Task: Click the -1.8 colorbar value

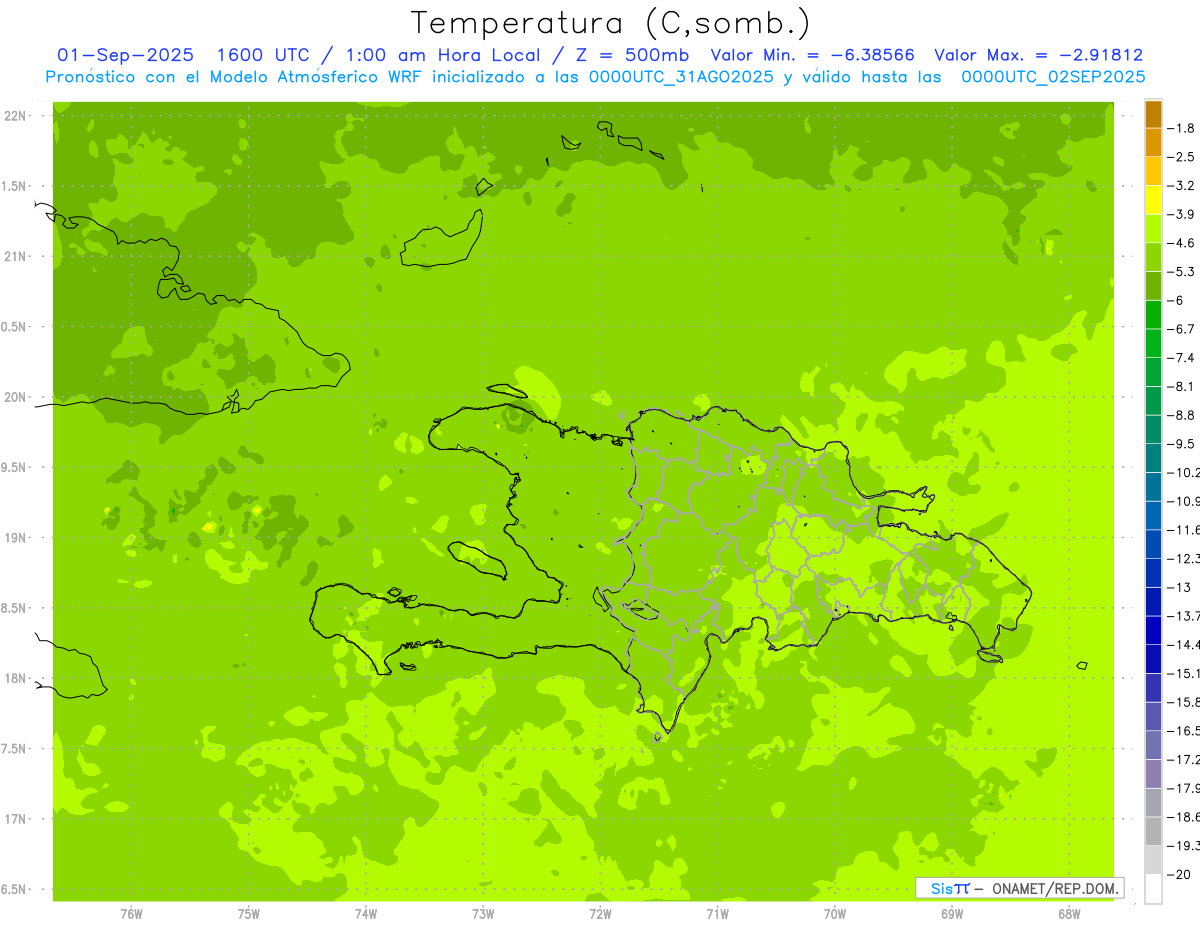Action: [x=1181, y=128]
